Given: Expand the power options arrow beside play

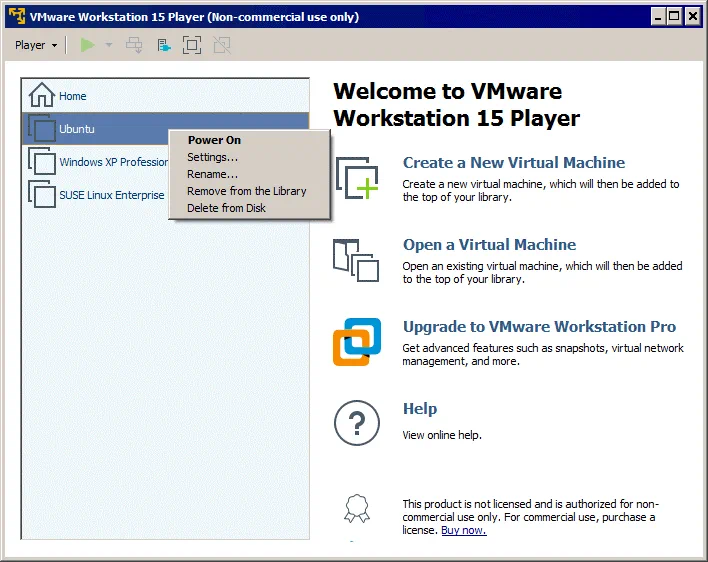Looking at the screenshot, I should 109,45.
